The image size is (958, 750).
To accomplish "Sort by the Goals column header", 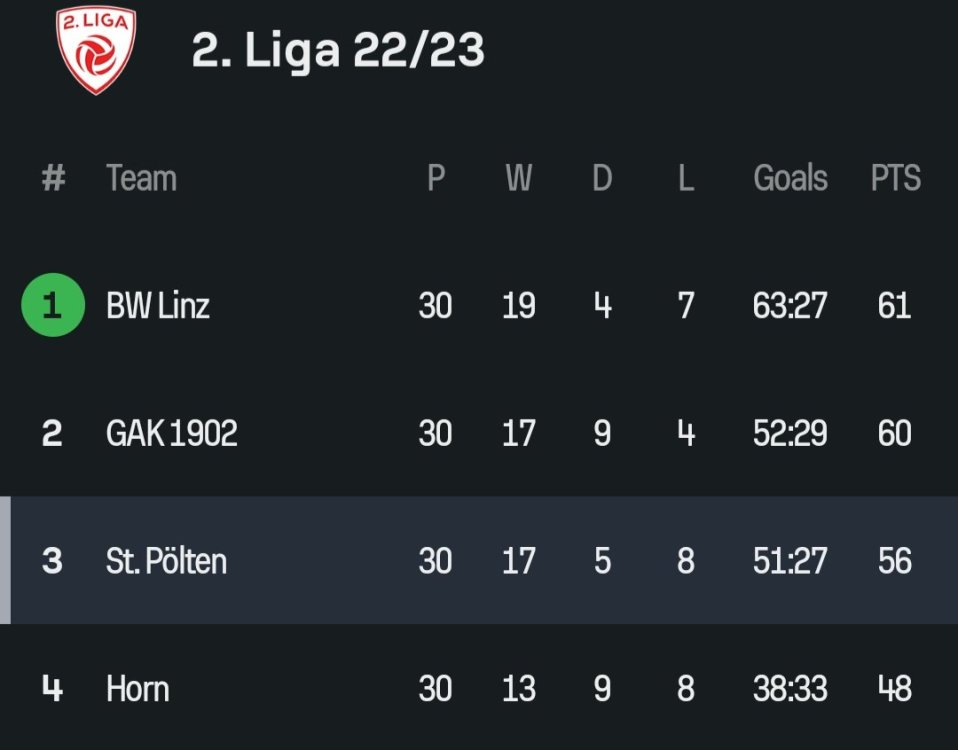I will (x=790, y=178).
